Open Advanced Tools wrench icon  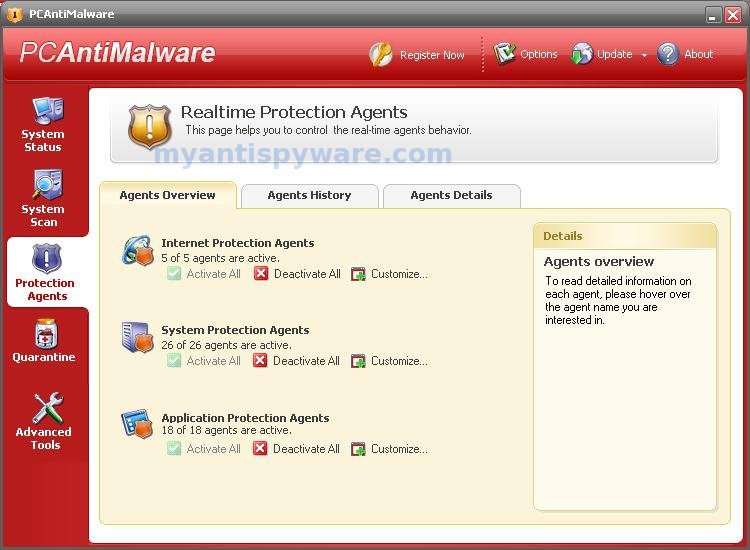point(47,408)
